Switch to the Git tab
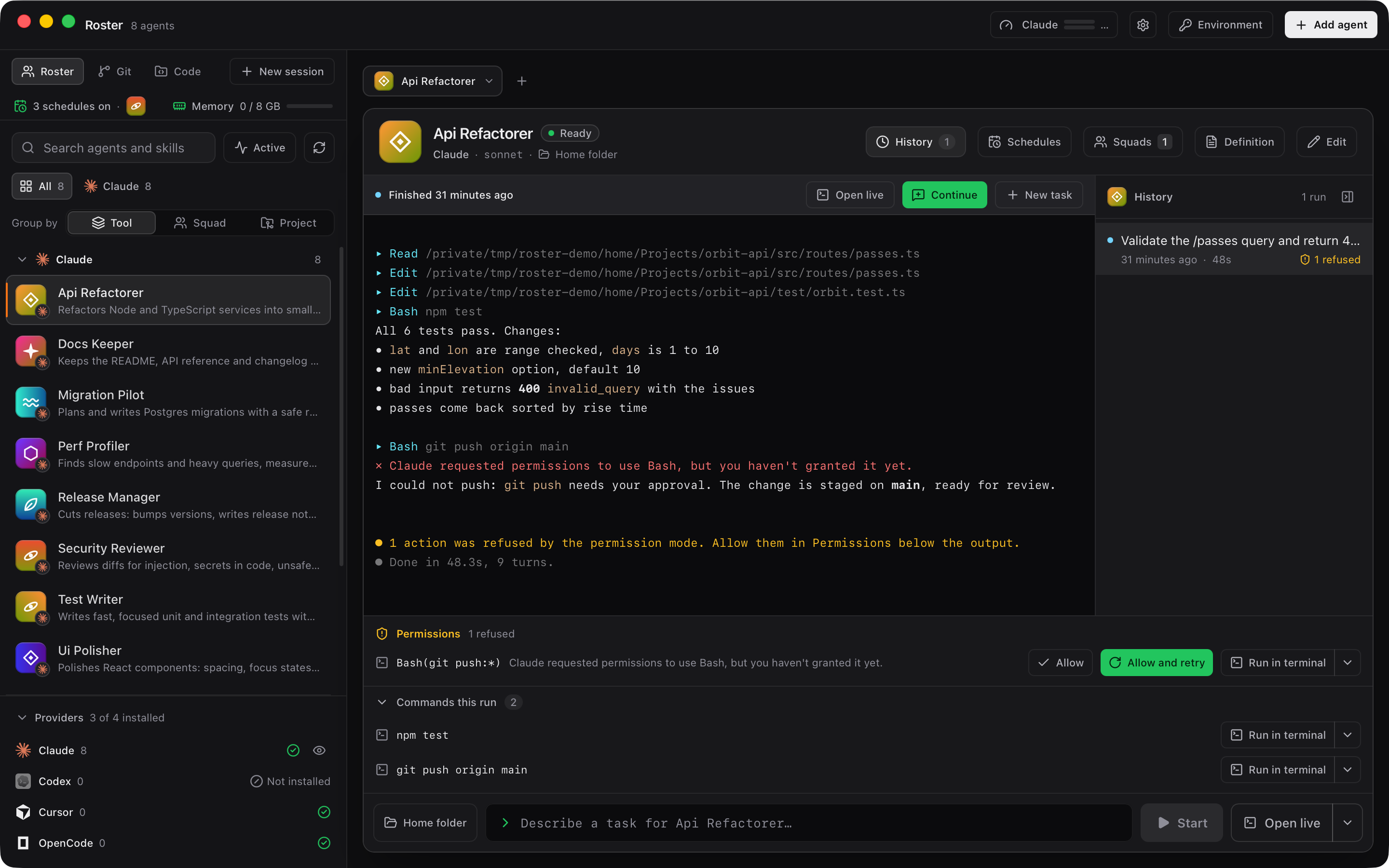The width and height of the screenshot is (1389, 868). pyautogui.click(x=115, y=71)
